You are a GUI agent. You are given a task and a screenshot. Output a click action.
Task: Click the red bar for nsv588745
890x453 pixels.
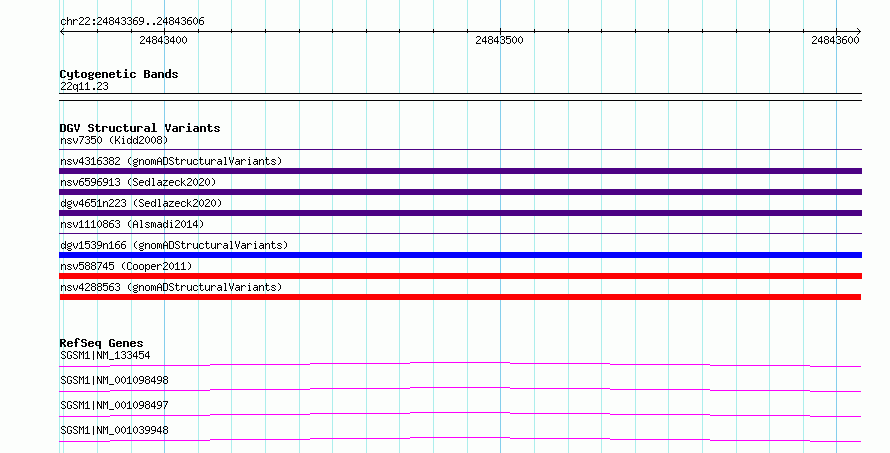pyautogui.click(x=460, y=276)
